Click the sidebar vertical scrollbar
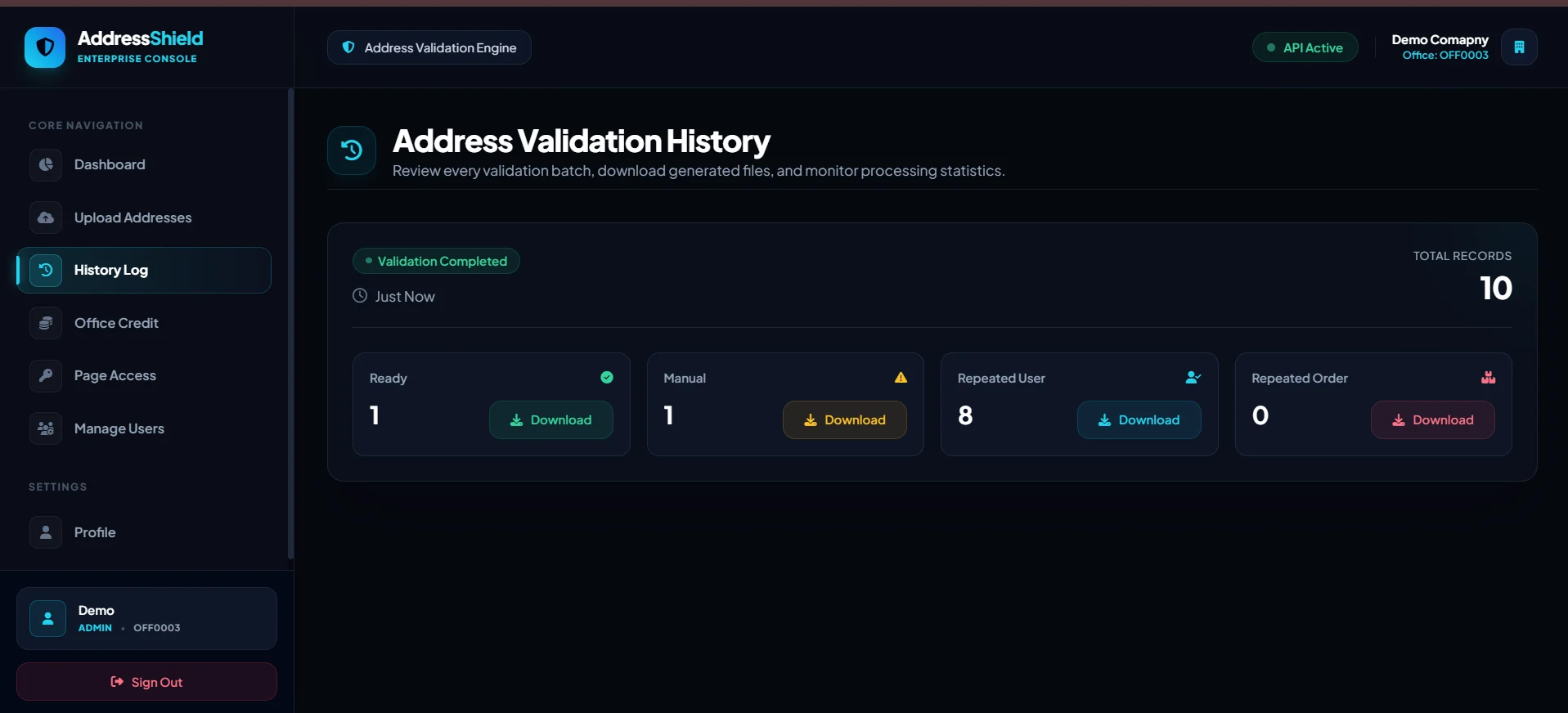The image size is (1568, 713). point(290,324)
